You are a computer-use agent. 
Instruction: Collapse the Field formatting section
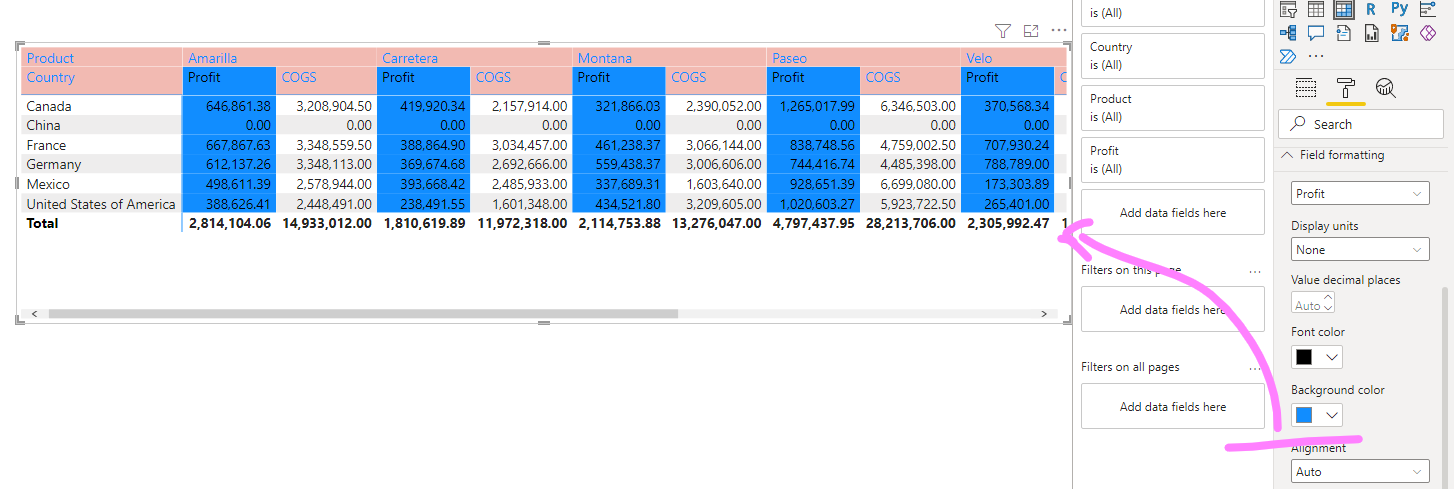point(1335,155)
